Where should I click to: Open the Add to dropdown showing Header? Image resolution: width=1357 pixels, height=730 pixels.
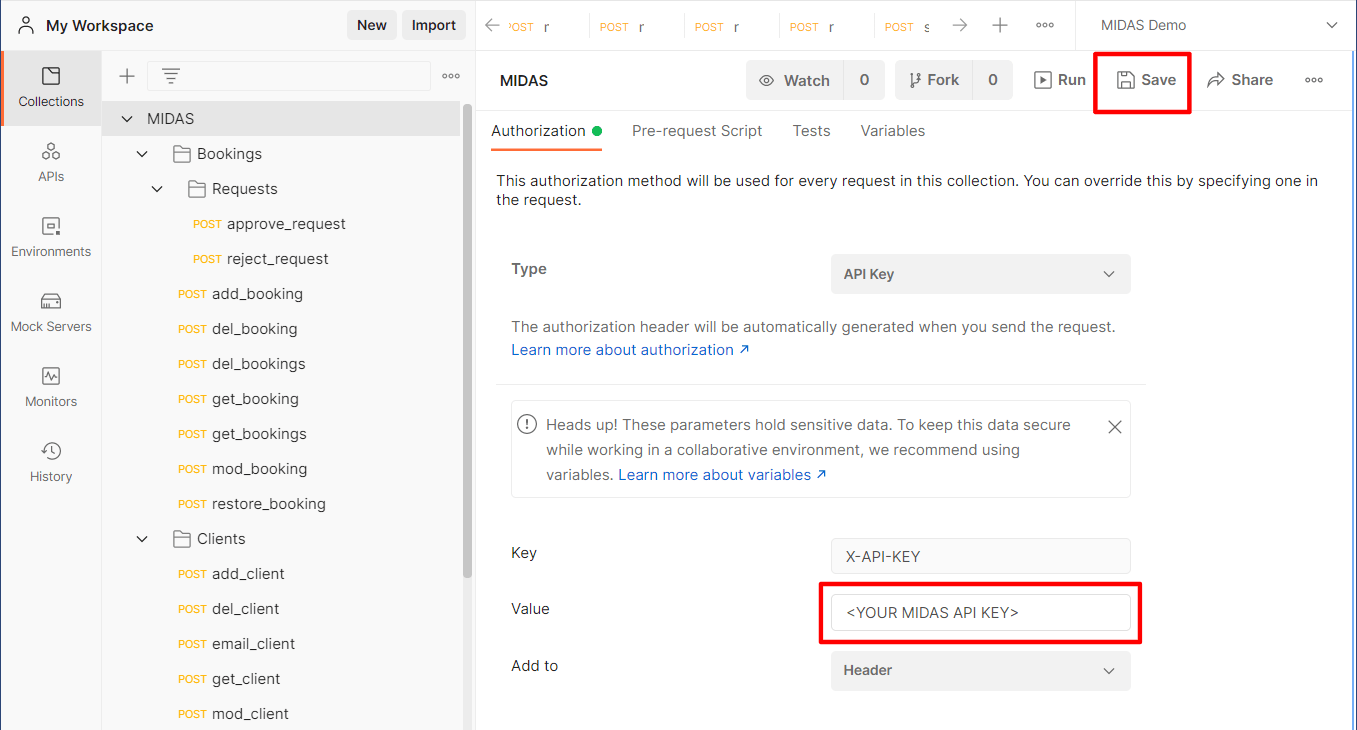point(981,670)
